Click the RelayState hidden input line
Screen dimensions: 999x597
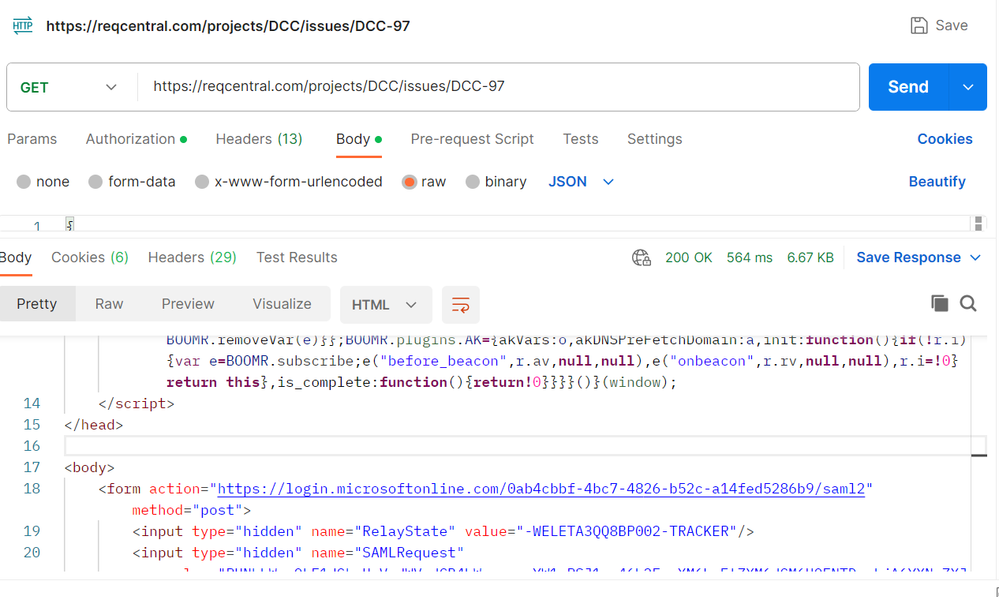(x=443, y=531)
